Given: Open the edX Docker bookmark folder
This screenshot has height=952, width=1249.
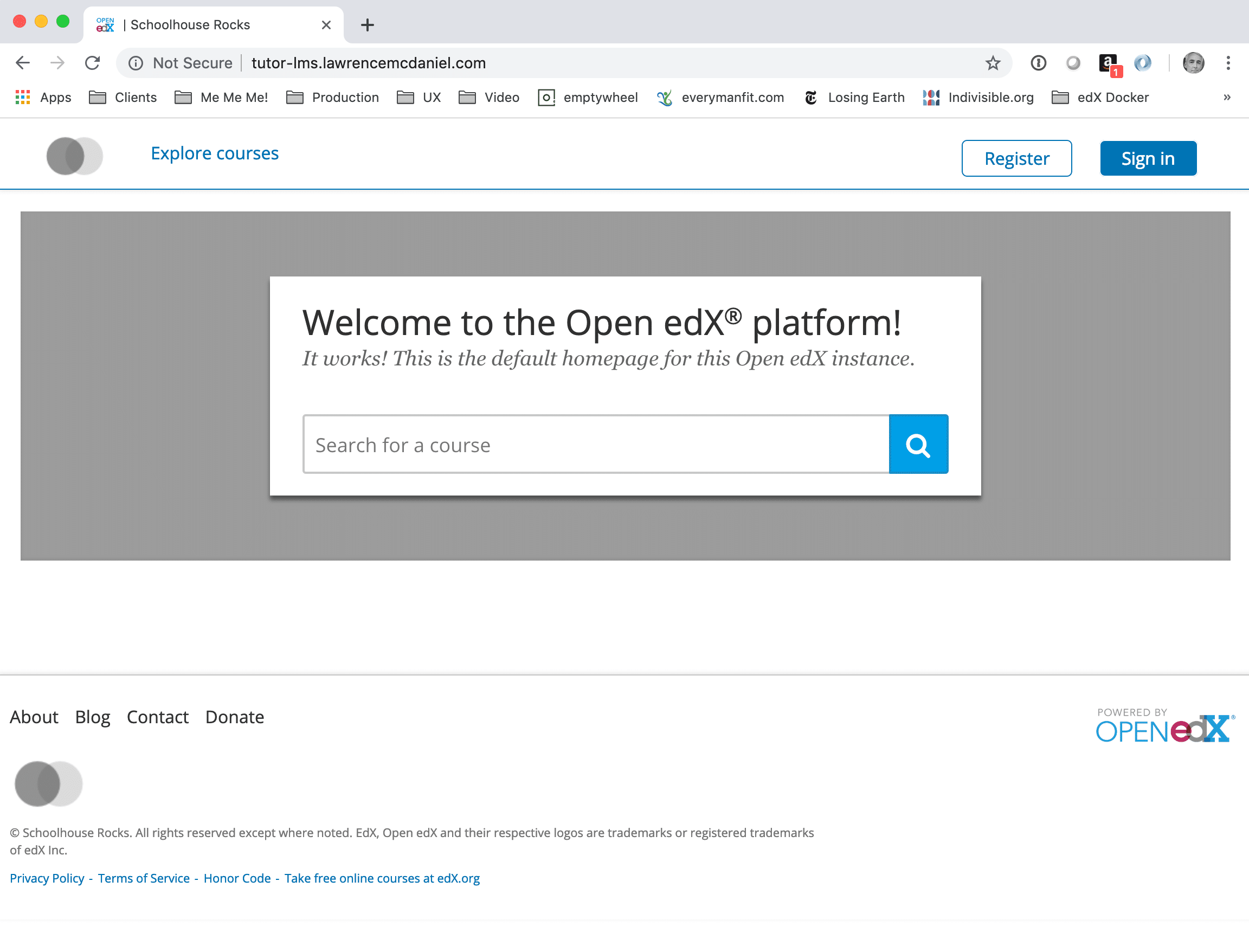Looking at the screenshot, I should [1100, 98].
